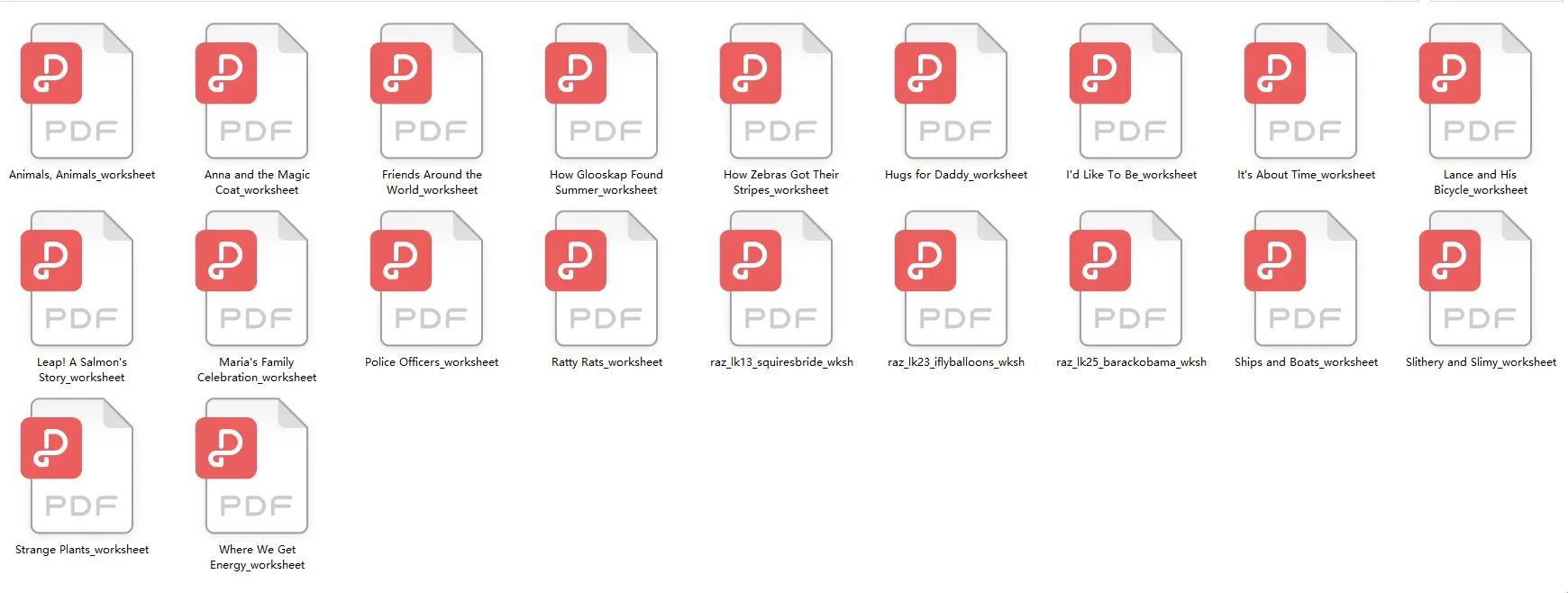Viewport: 1568px width, 593px height.
Task: Select the How Glooskap Found Summer_worksheet PDF icon
Action: pos(601,91)
